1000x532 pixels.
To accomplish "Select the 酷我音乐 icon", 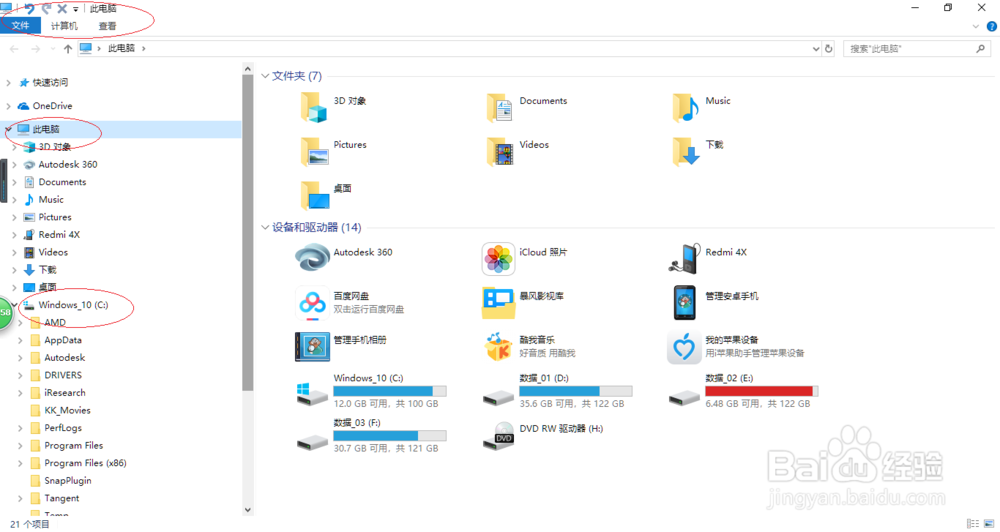I will coord(498,346).
